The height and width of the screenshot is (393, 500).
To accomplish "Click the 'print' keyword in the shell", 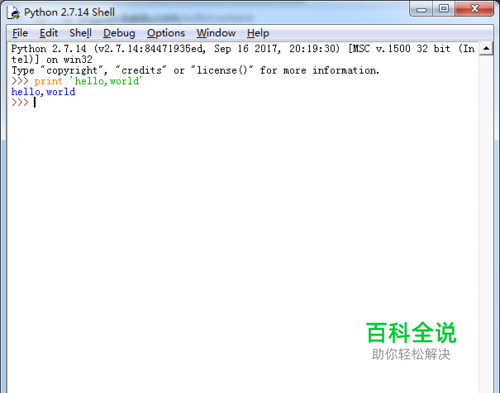I will [48, 81].
